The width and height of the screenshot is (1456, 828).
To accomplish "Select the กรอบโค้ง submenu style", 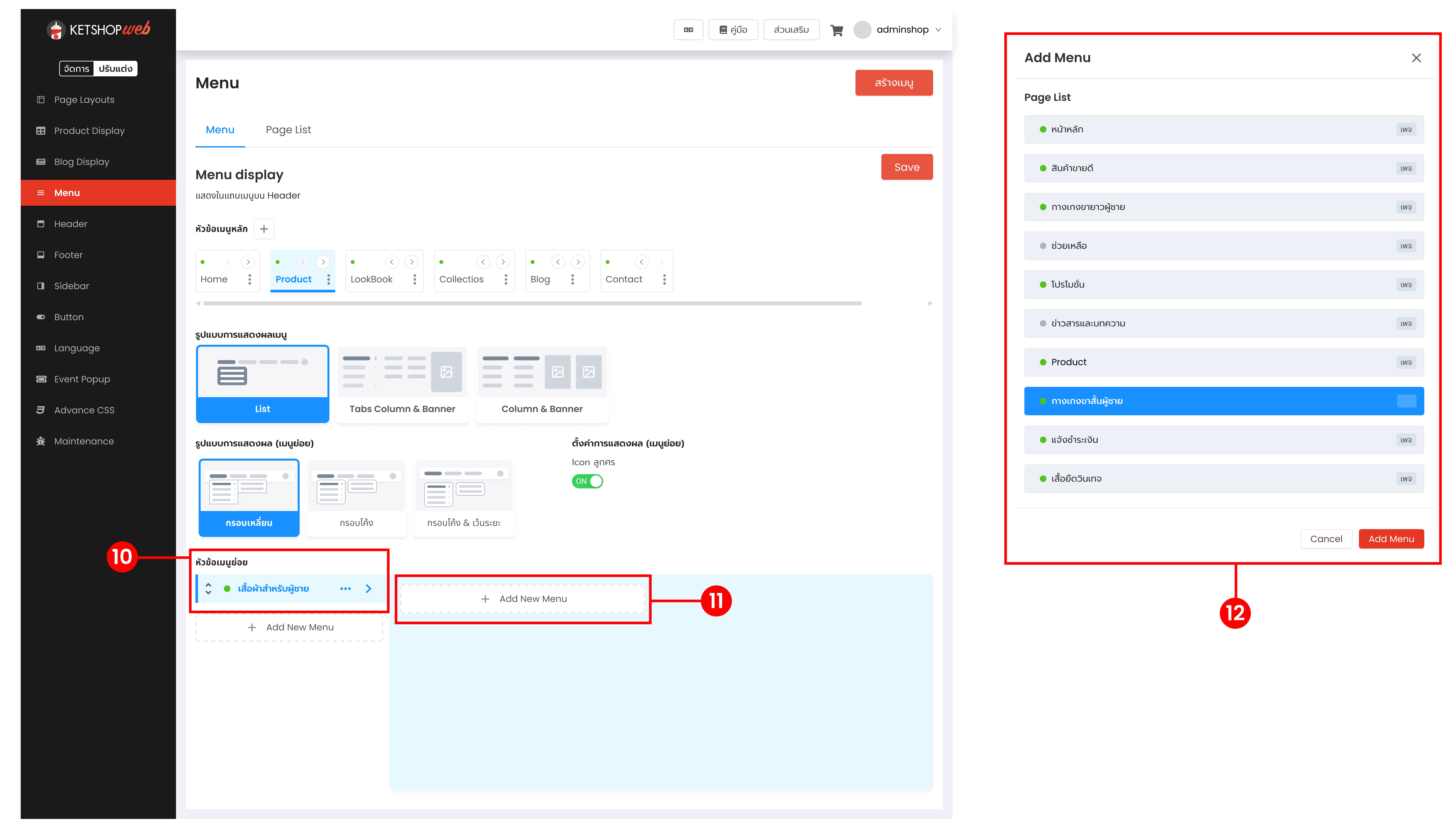I will 356,498.
